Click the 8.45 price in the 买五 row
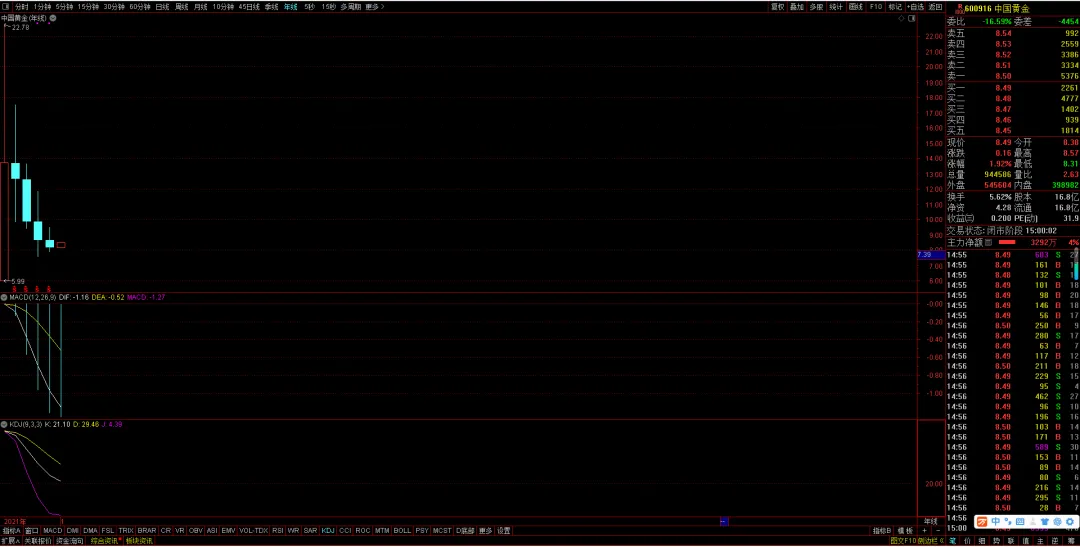Image resolution: width=1080 pixels, height=547 pixels. point(1004,130)
